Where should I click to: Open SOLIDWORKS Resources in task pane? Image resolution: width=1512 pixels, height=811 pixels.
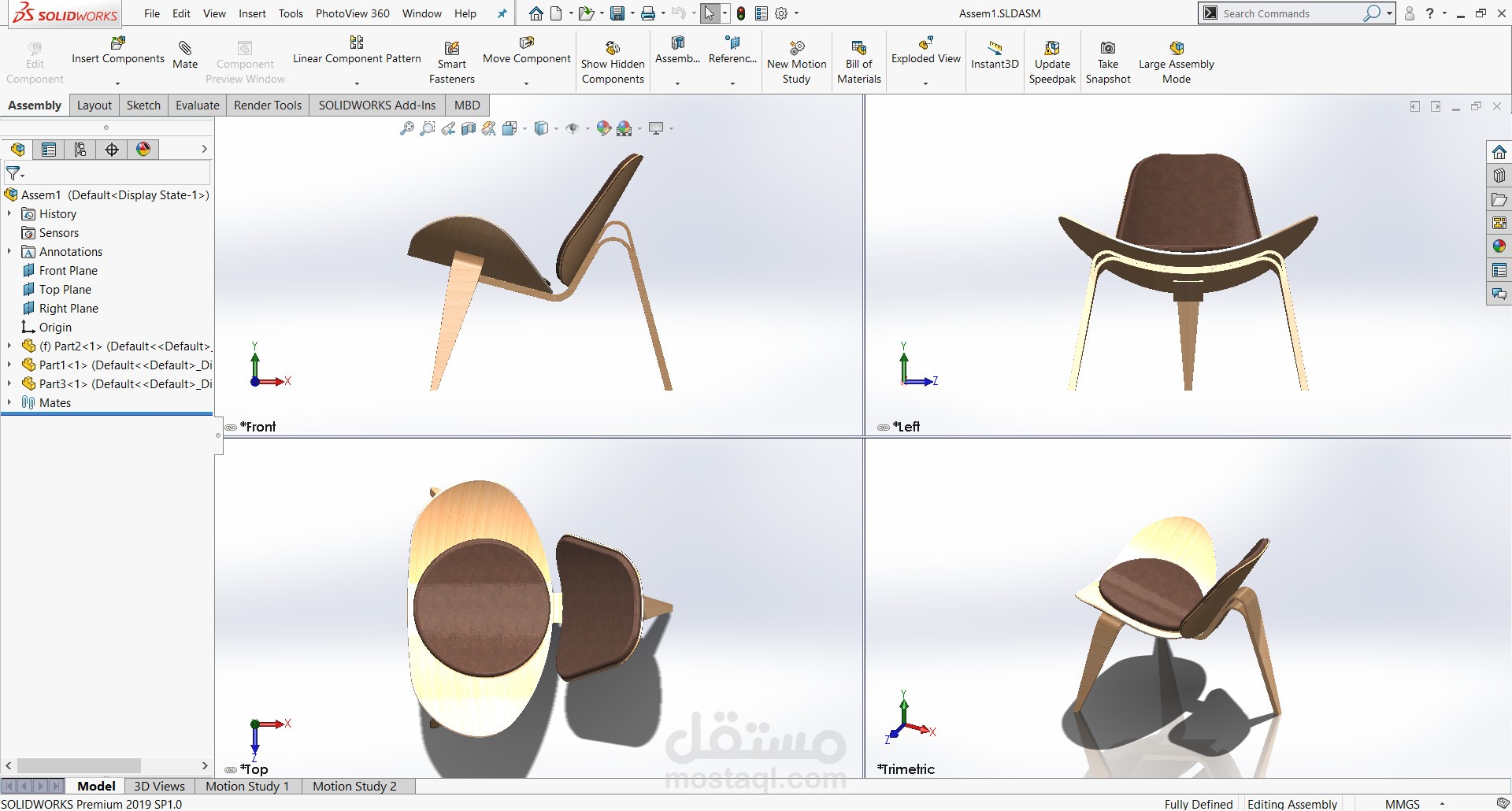(1499, 152)
